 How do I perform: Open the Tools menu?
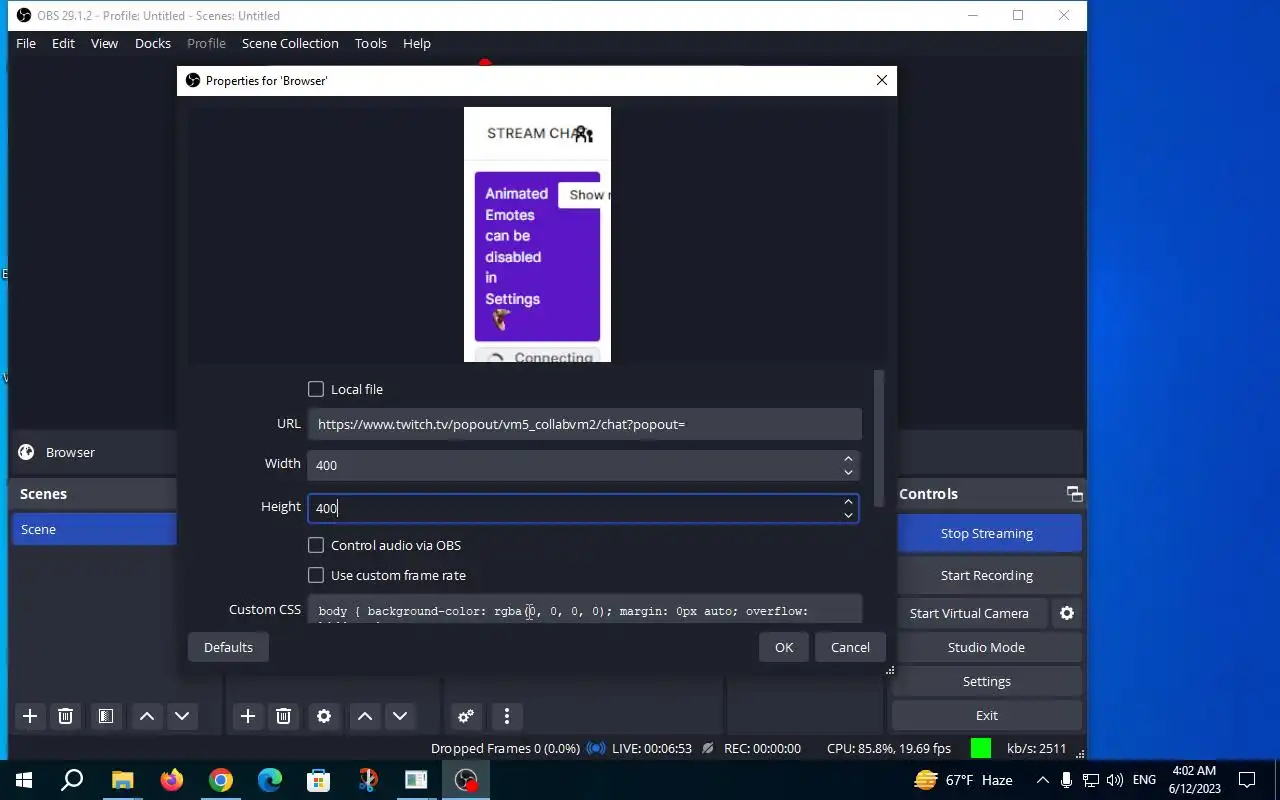[371, 43]
